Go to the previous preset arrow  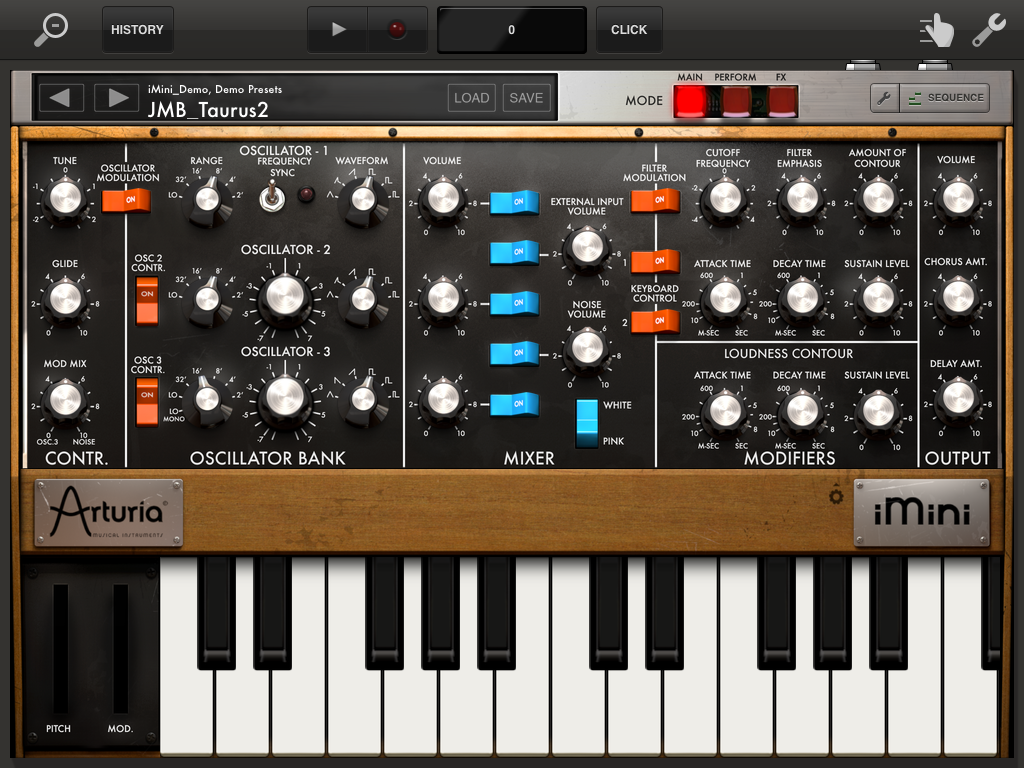pyautogui.click(x=61, y=98)
